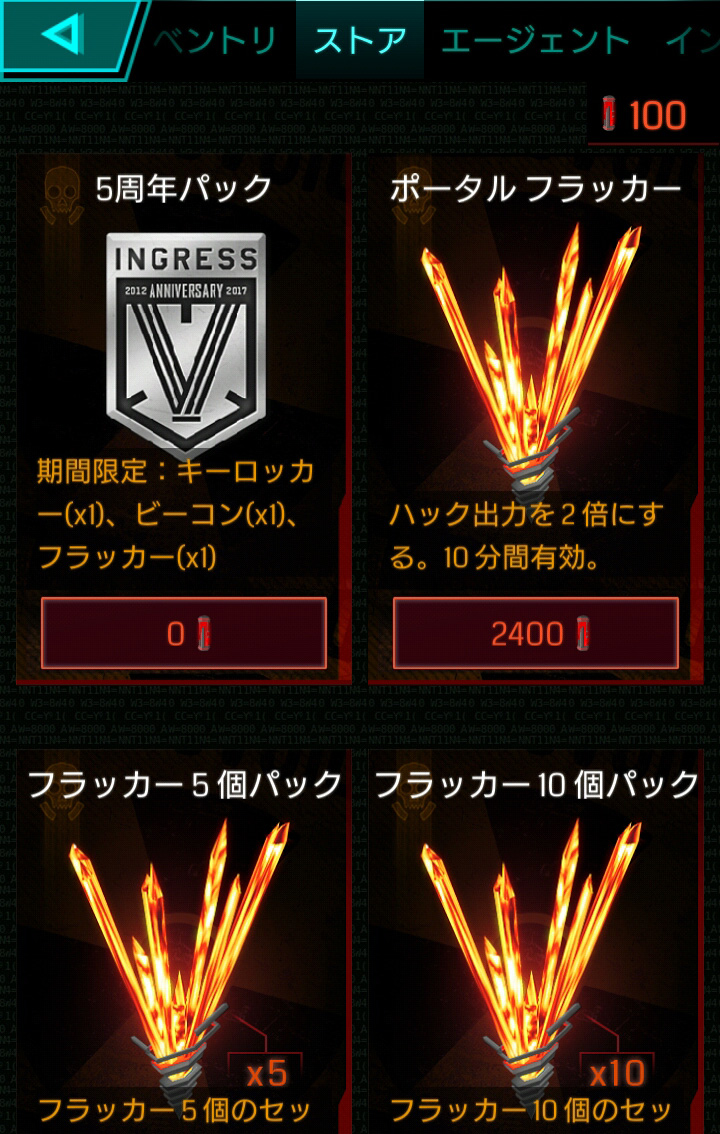Image resolution: width=720 pixels, height=1134 pixels.
Task: Open the エージェント tab
Action: tap(536, 40)
